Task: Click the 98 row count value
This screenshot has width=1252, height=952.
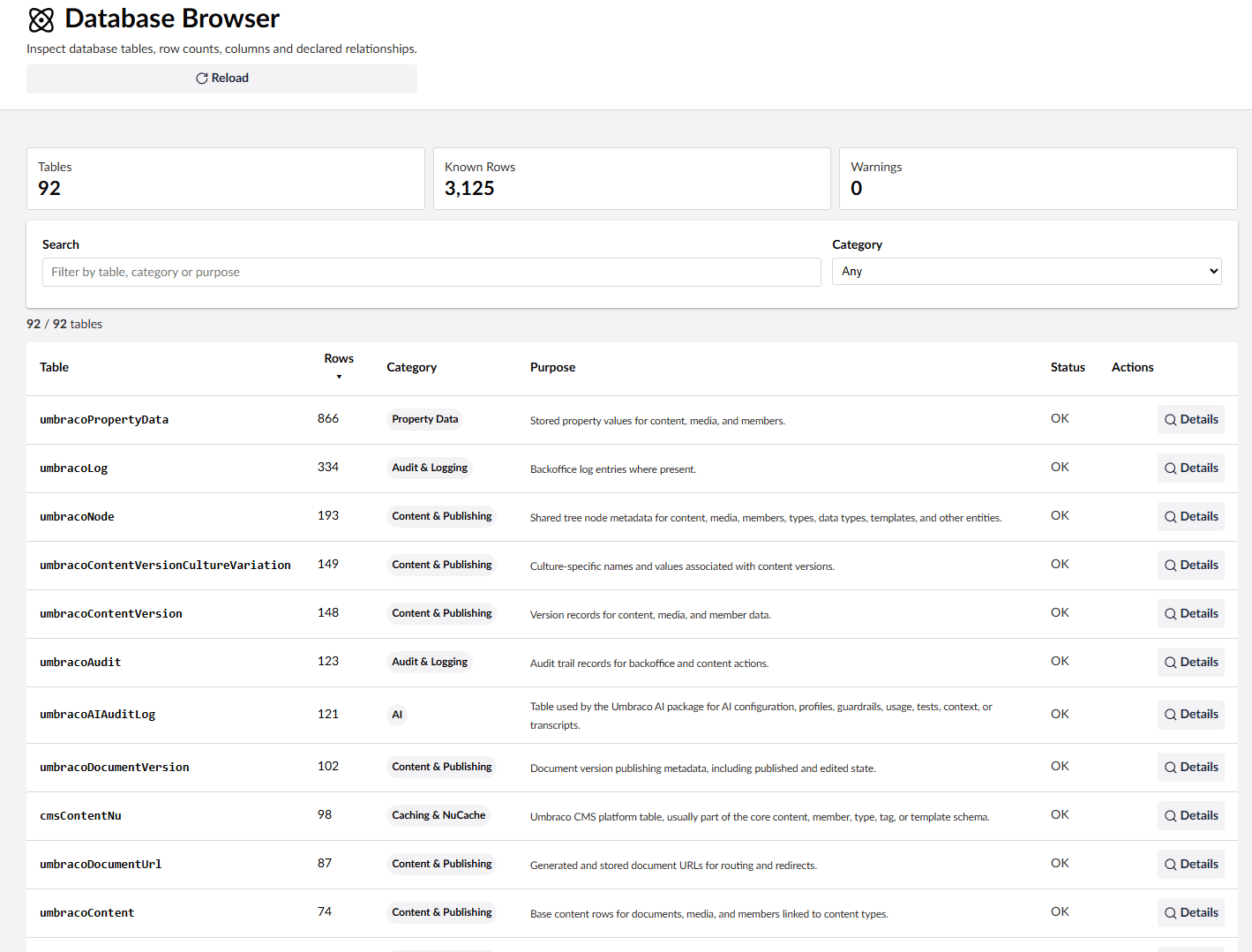Action: [325, 814]
